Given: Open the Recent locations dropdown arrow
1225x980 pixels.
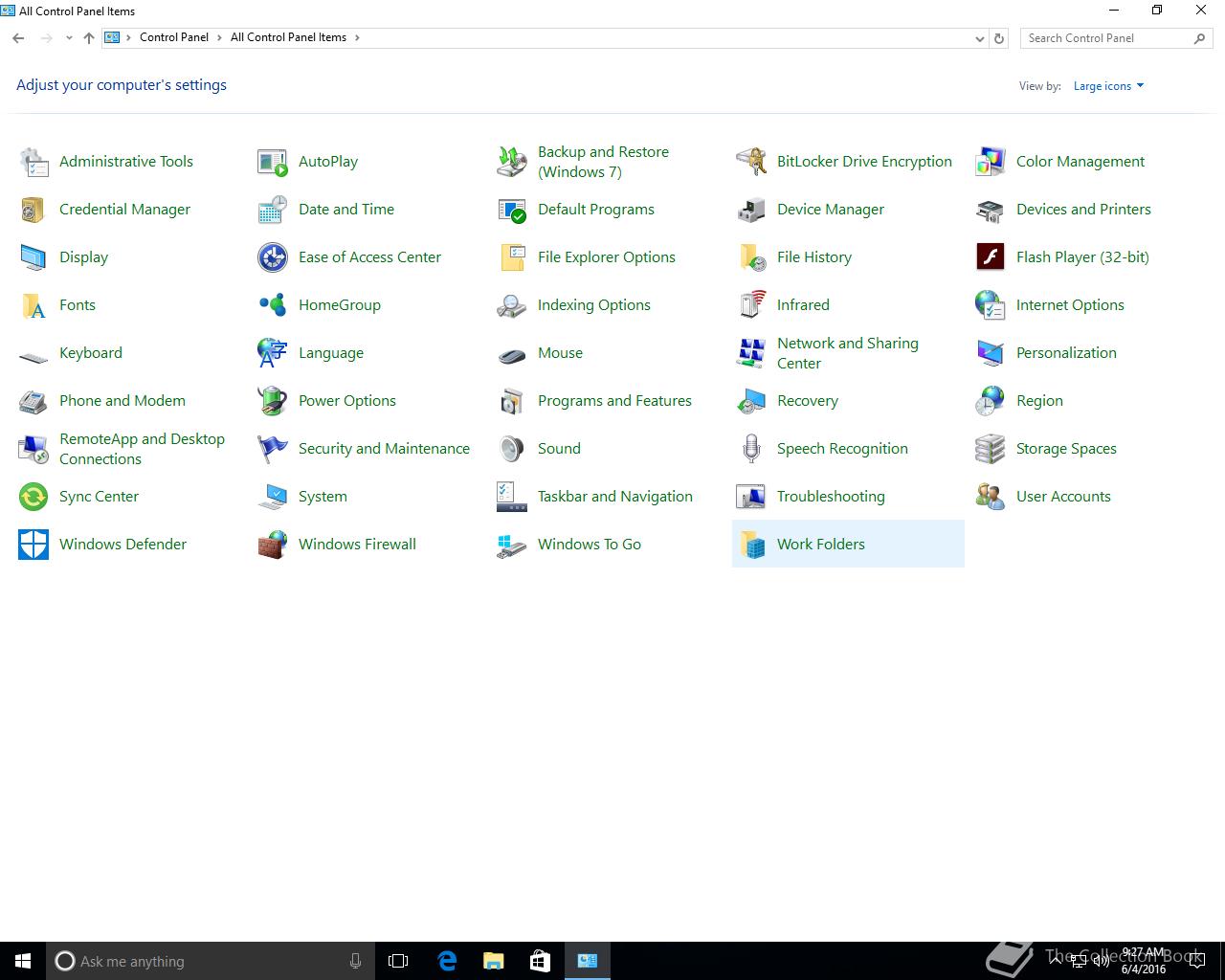Looking at the screenshot, I should [x=69, y=38].
